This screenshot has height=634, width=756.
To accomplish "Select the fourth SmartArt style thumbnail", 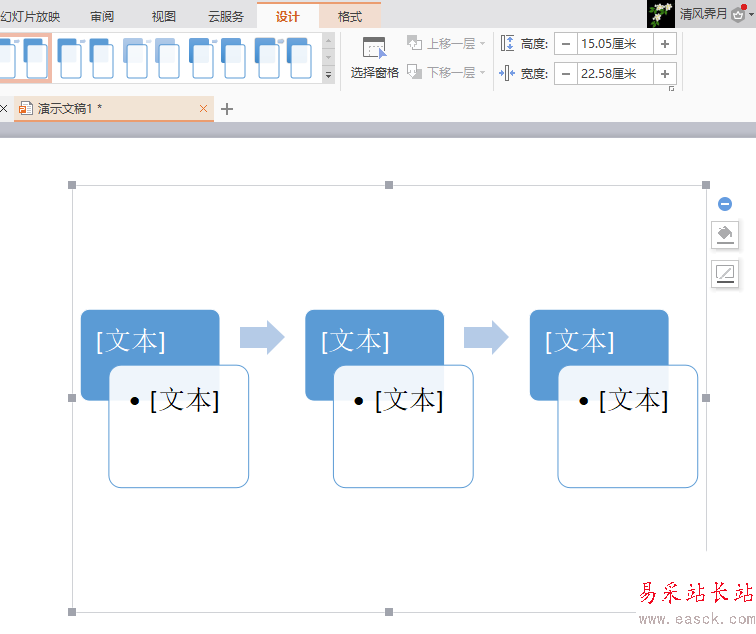I will [x=217, y=58].
